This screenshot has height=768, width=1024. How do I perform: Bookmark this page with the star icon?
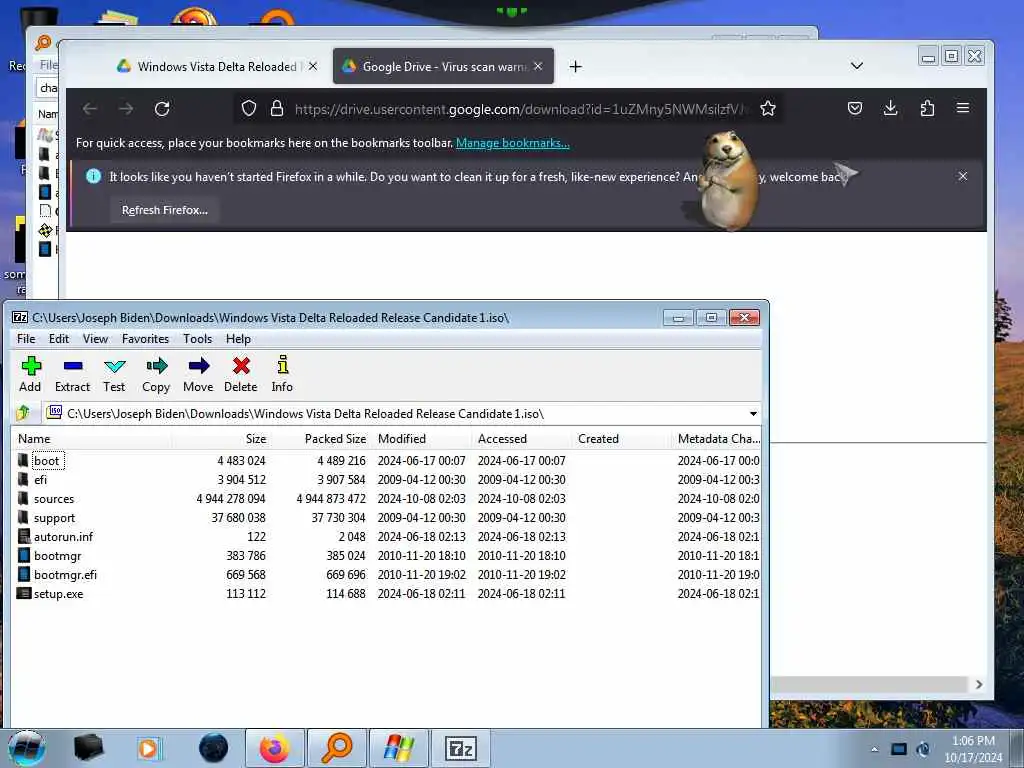pos(768,108)
